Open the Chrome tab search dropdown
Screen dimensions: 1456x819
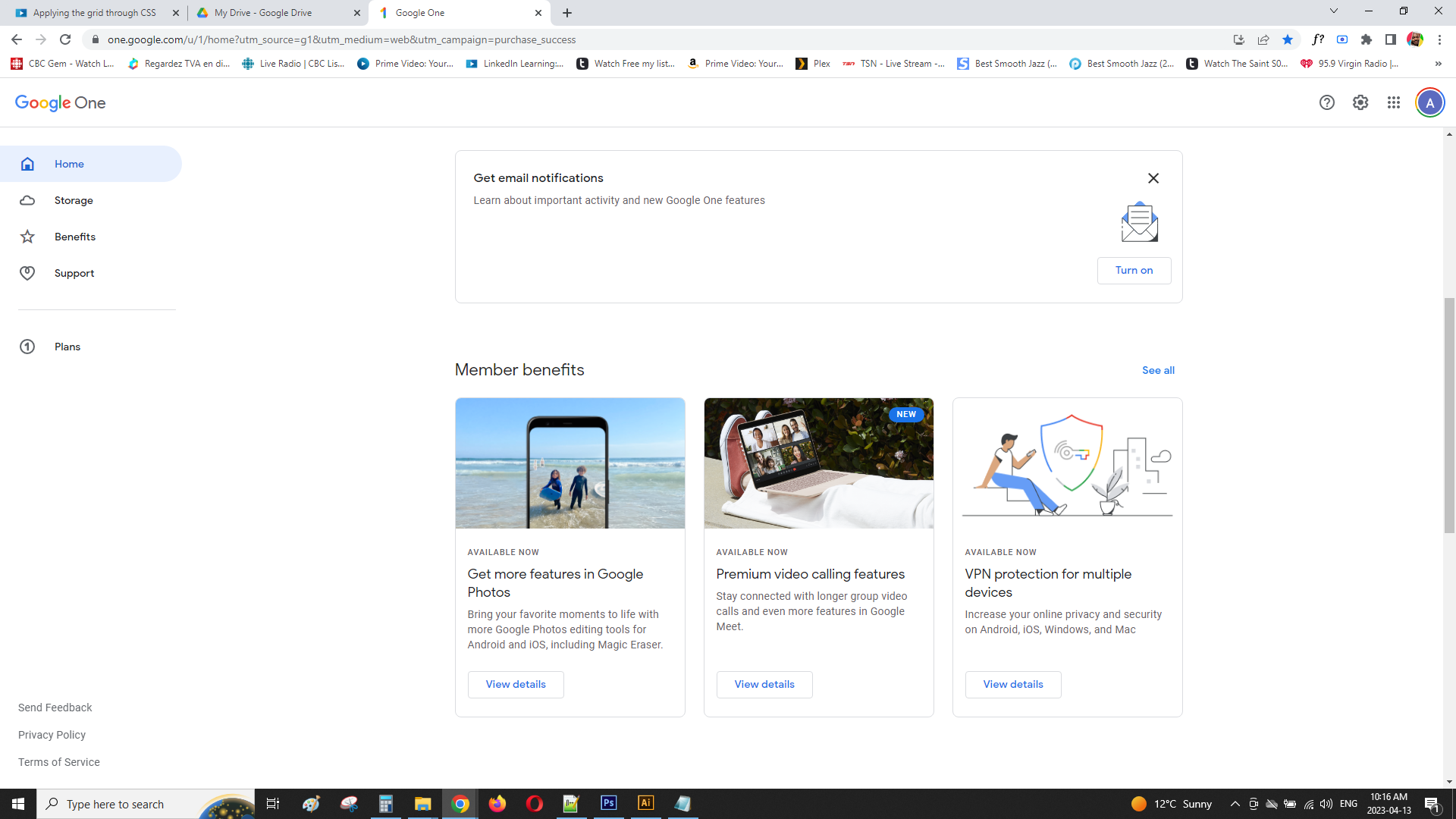tap(1333, 11)
